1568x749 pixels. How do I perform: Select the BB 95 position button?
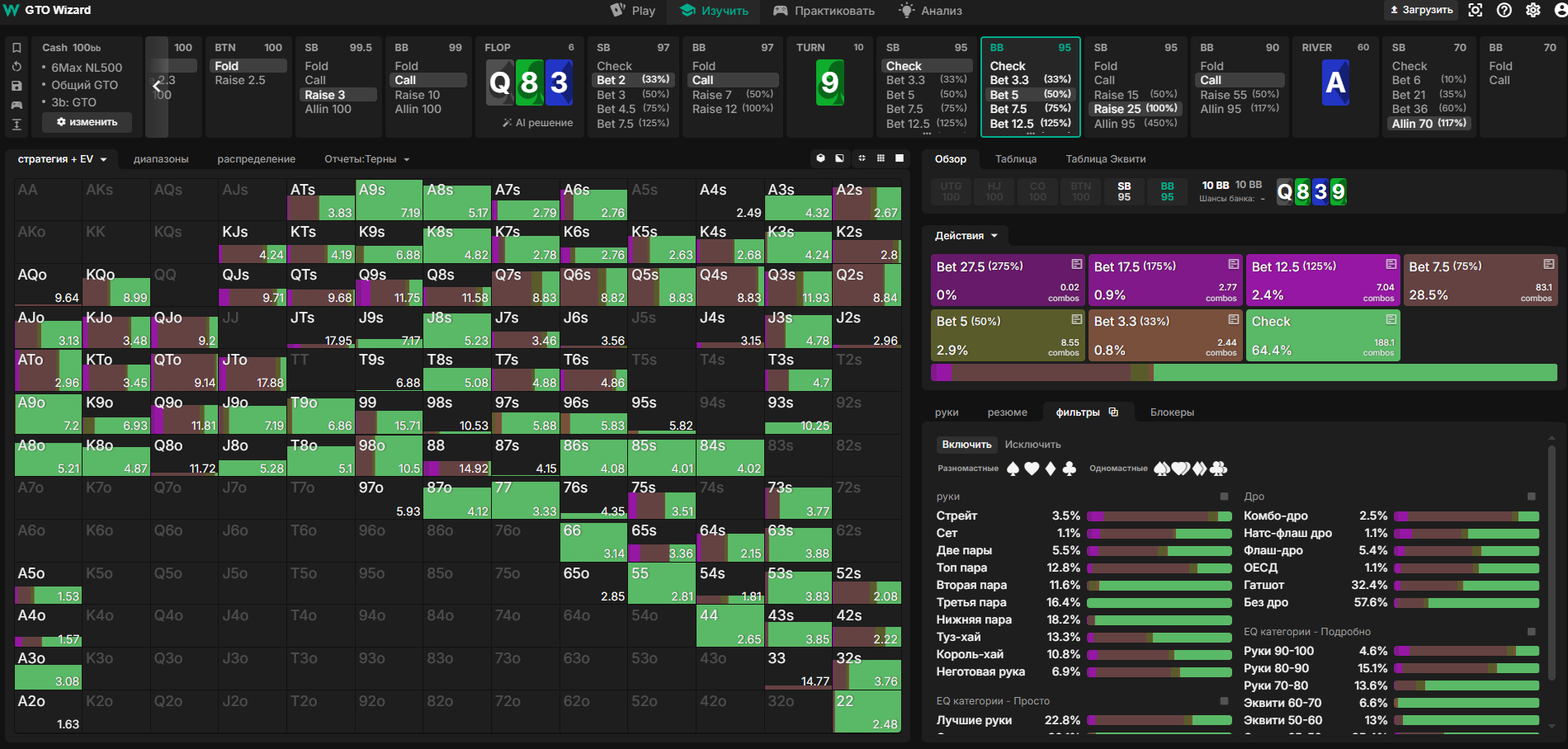point(1167,191)
